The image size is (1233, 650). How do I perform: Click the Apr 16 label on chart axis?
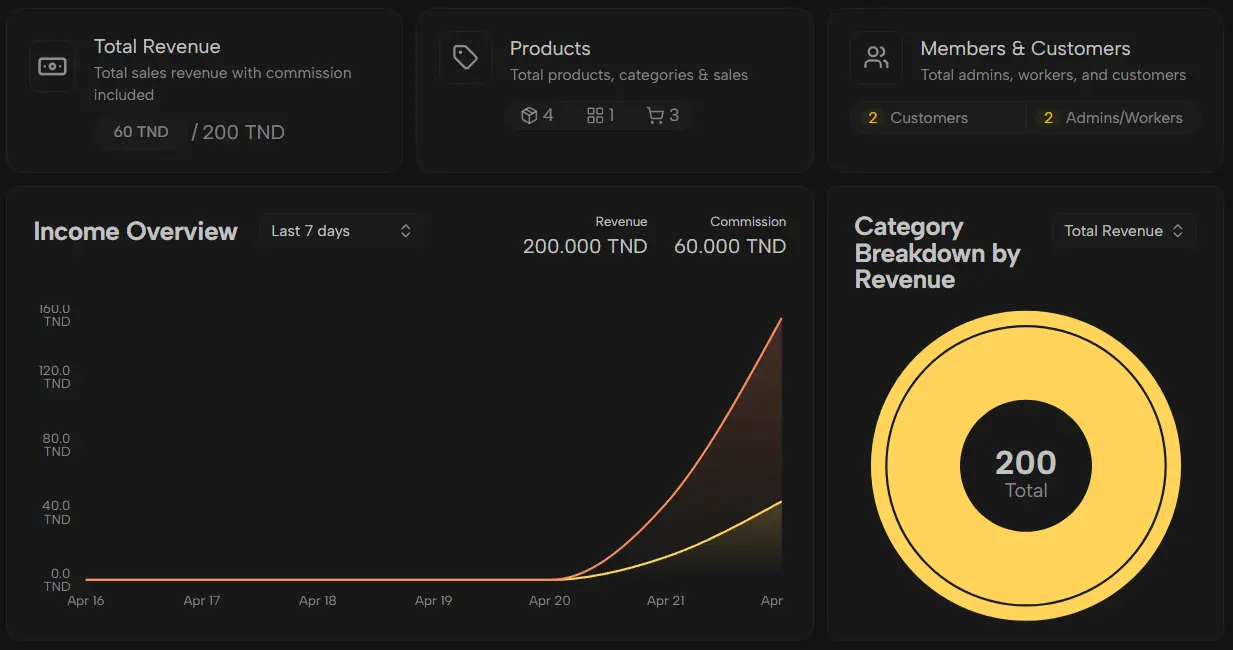pyautogui.click(x=86, y=601)
